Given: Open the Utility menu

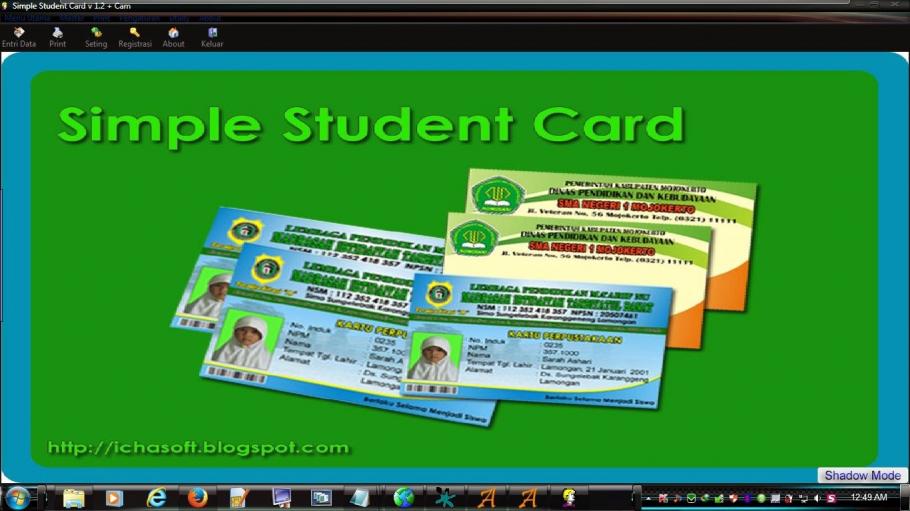Looking at the screenshot, I should 179,18.
